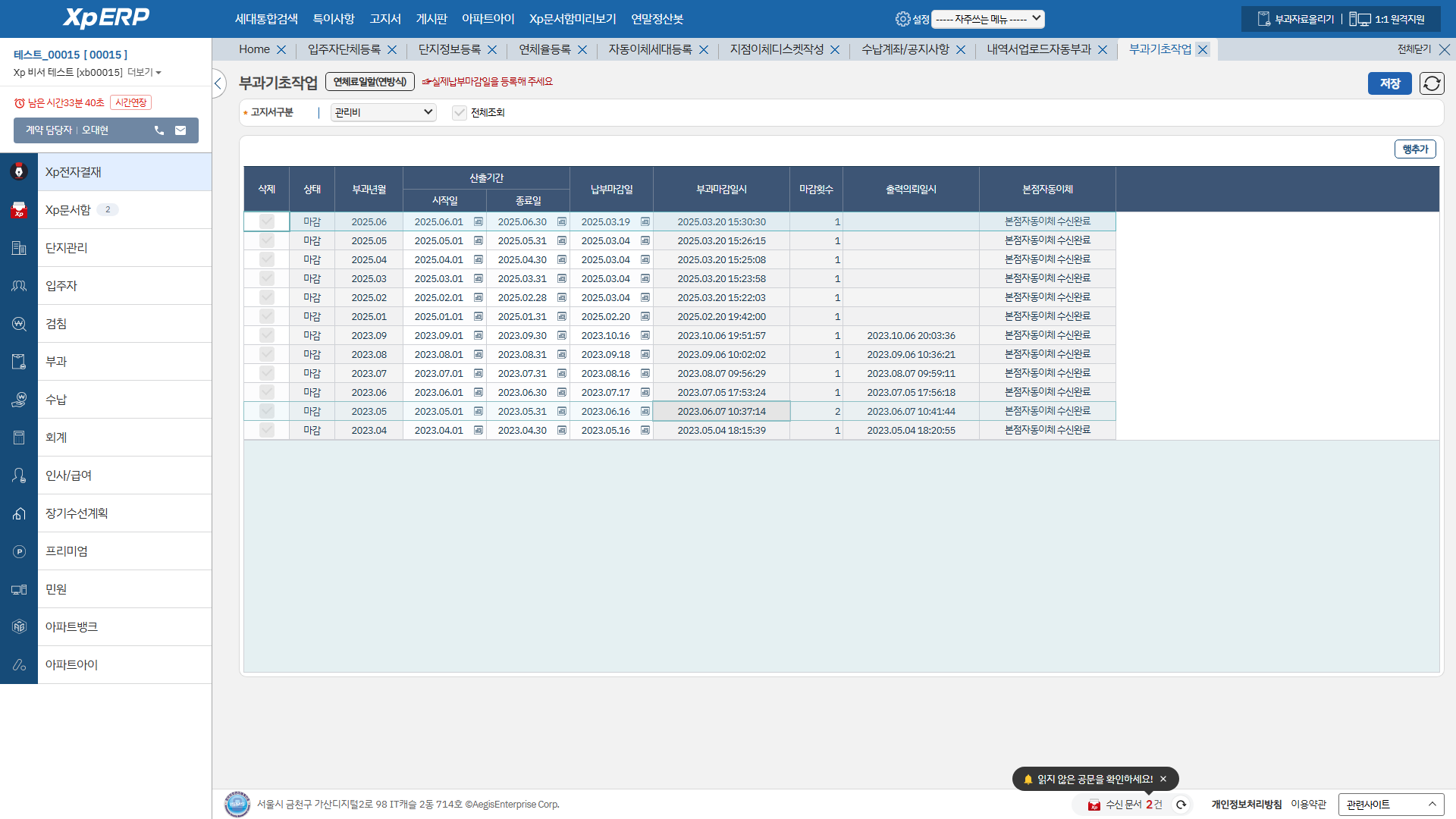Open the 관리비 notice type dropdown

(x=383, y=113)
